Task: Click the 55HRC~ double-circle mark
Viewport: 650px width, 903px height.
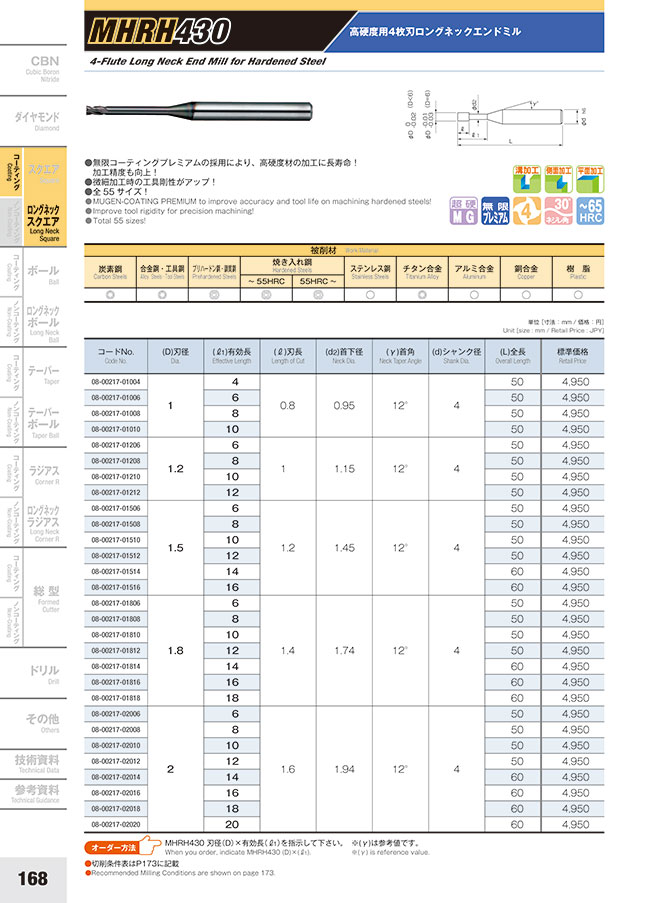Action: click(318, 295)
